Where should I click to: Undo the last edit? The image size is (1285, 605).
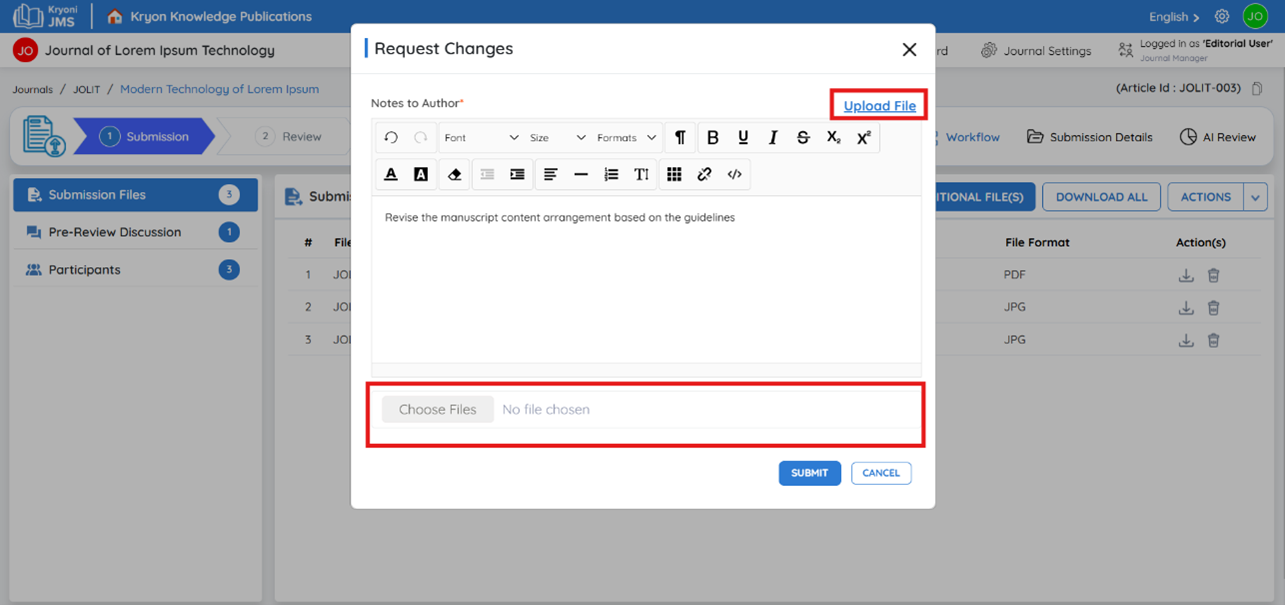point(391,137)
